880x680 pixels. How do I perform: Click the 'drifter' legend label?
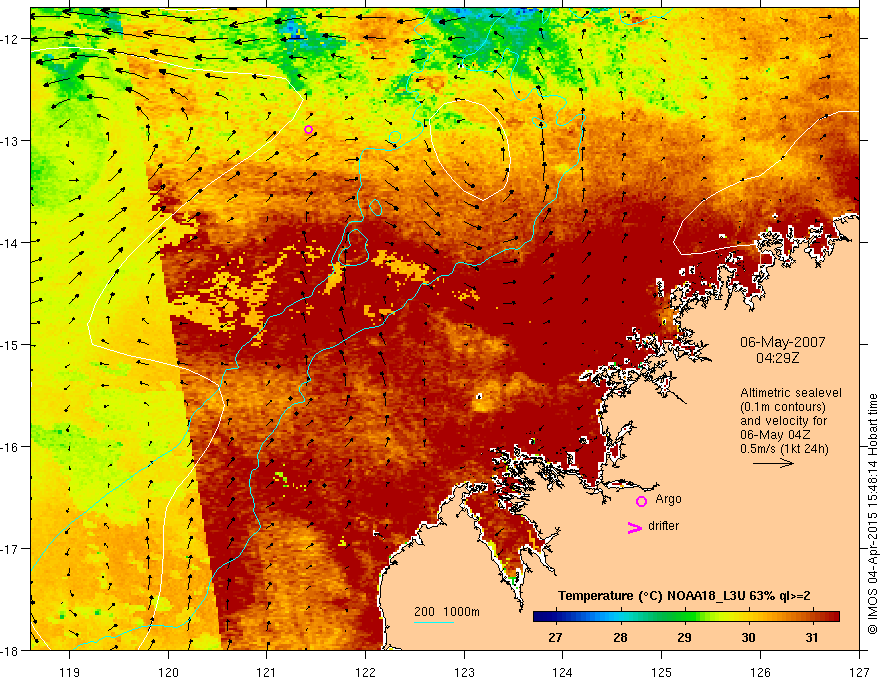[x=663, y=526]
